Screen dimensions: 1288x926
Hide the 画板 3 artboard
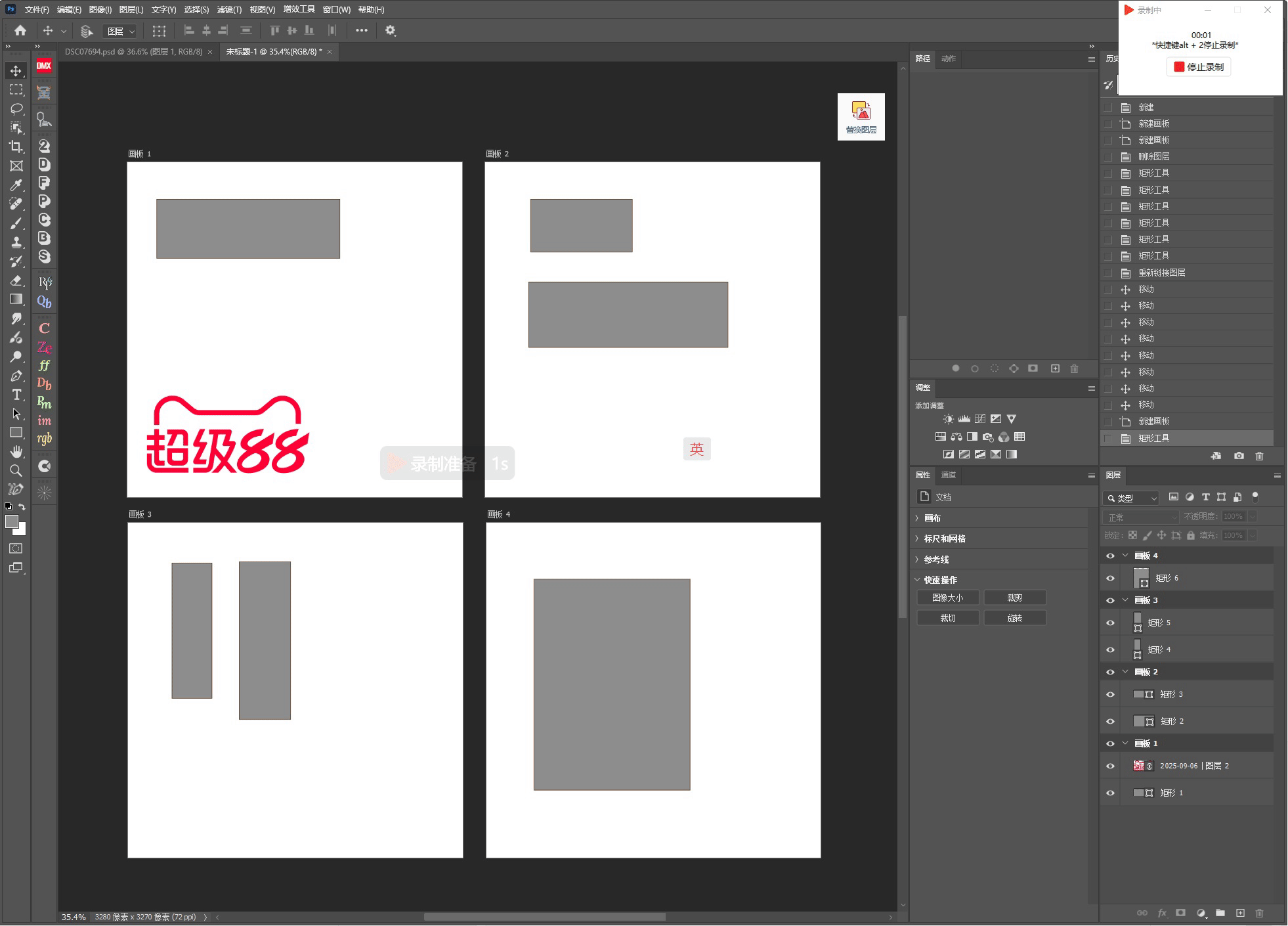(x=1110, y=600)
